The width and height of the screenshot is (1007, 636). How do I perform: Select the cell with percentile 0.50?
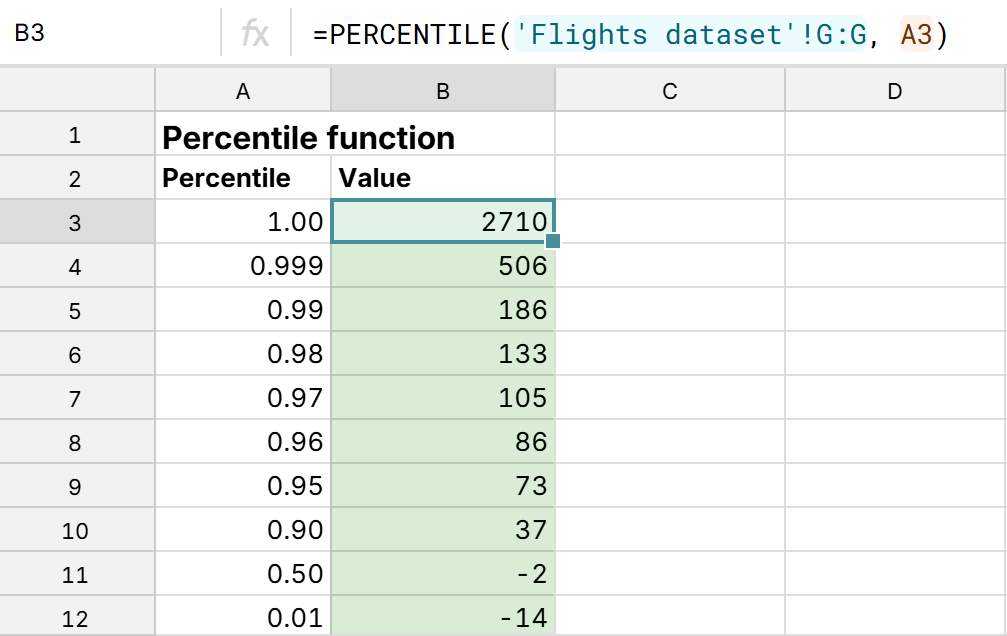242,573
